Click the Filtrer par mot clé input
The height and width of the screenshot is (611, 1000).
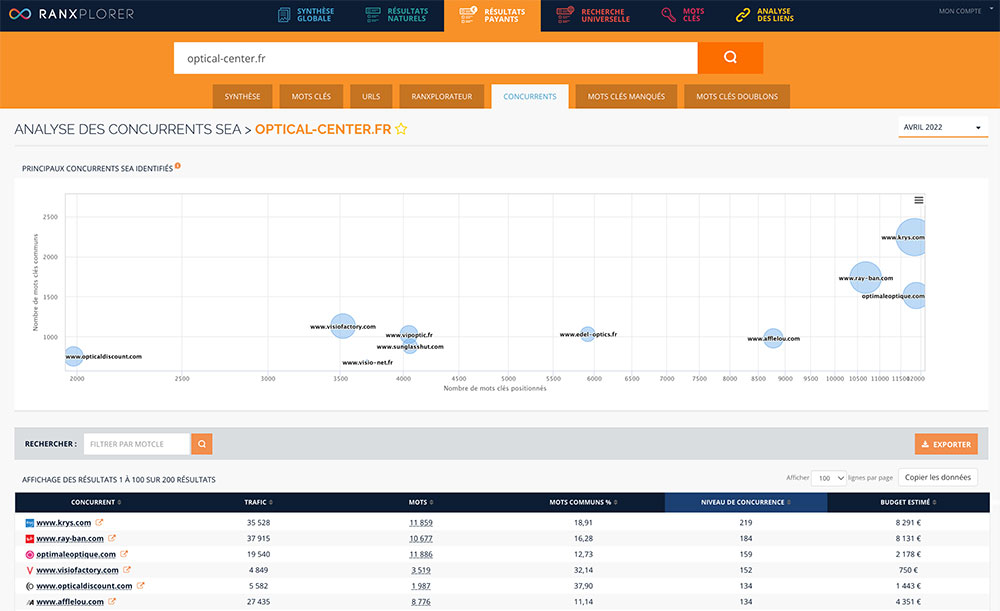click(137, 444)
